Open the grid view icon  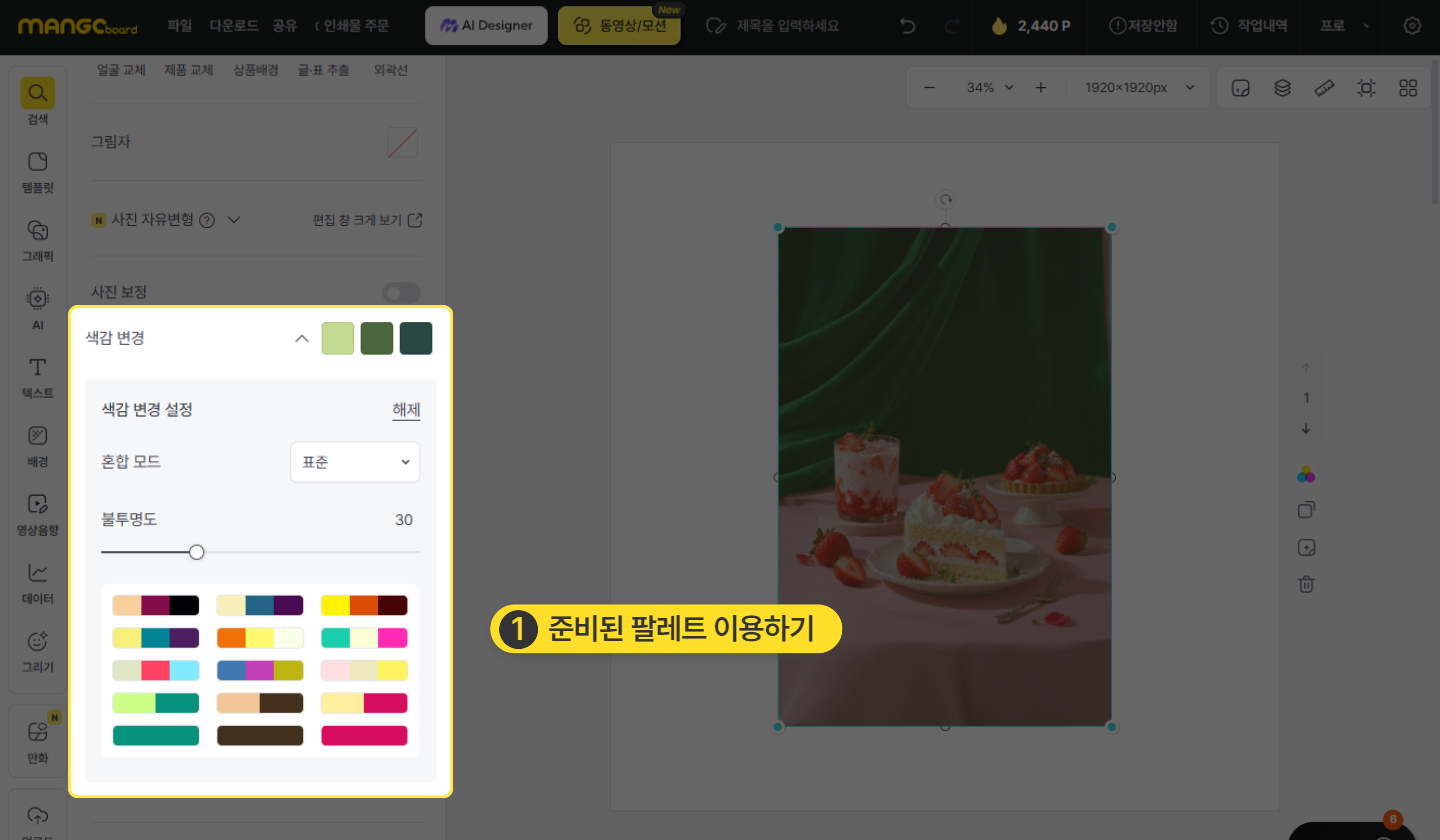[x=1408, y=88]
